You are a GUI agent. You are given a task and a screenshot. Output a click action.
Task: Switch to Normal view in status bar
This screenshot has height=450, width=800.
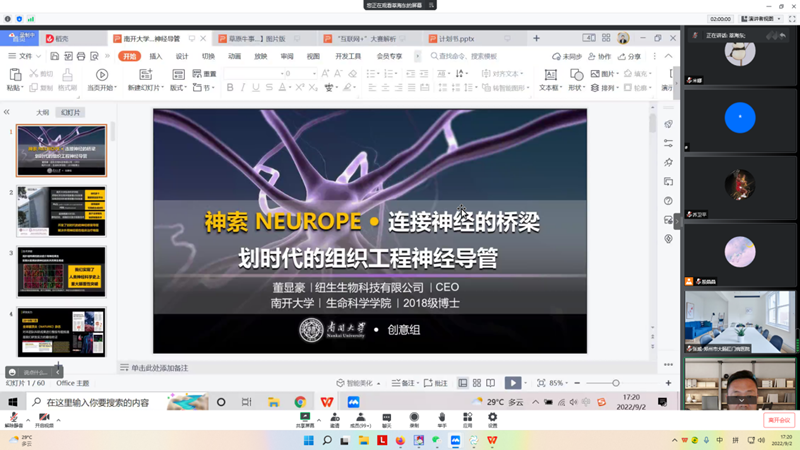pyautogui.click(x=463, y=383)
